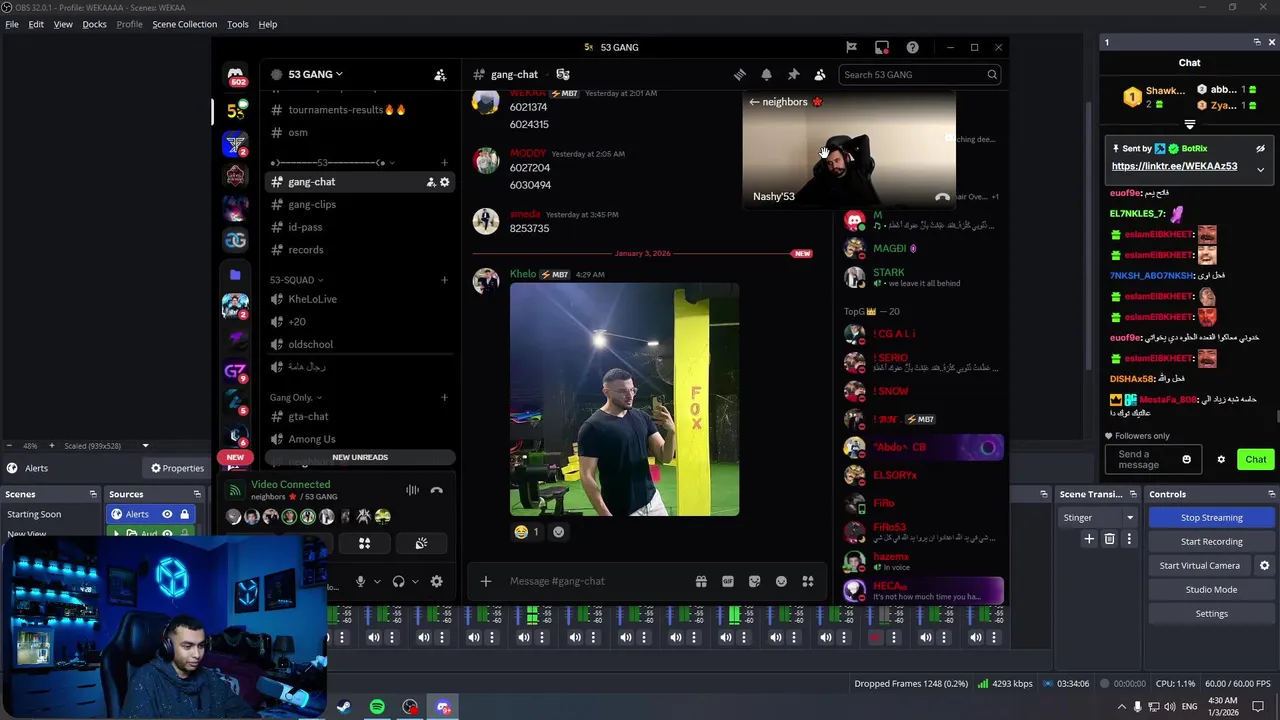Click Start Virtual Camera button
1280x720 pixels.
click(x=1199, y=565)
